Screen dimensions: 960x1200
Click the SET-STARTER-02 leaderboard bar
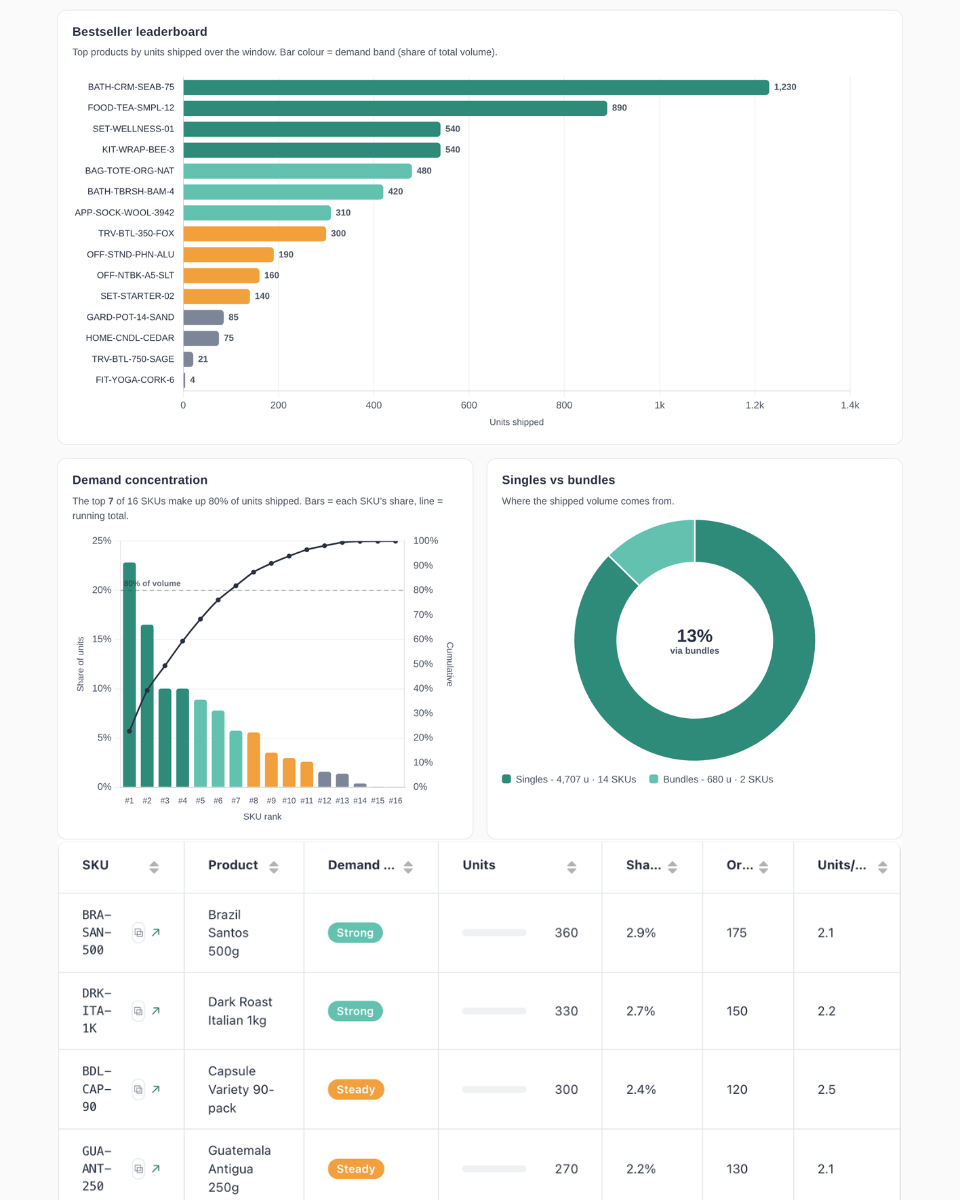point(216,296)
